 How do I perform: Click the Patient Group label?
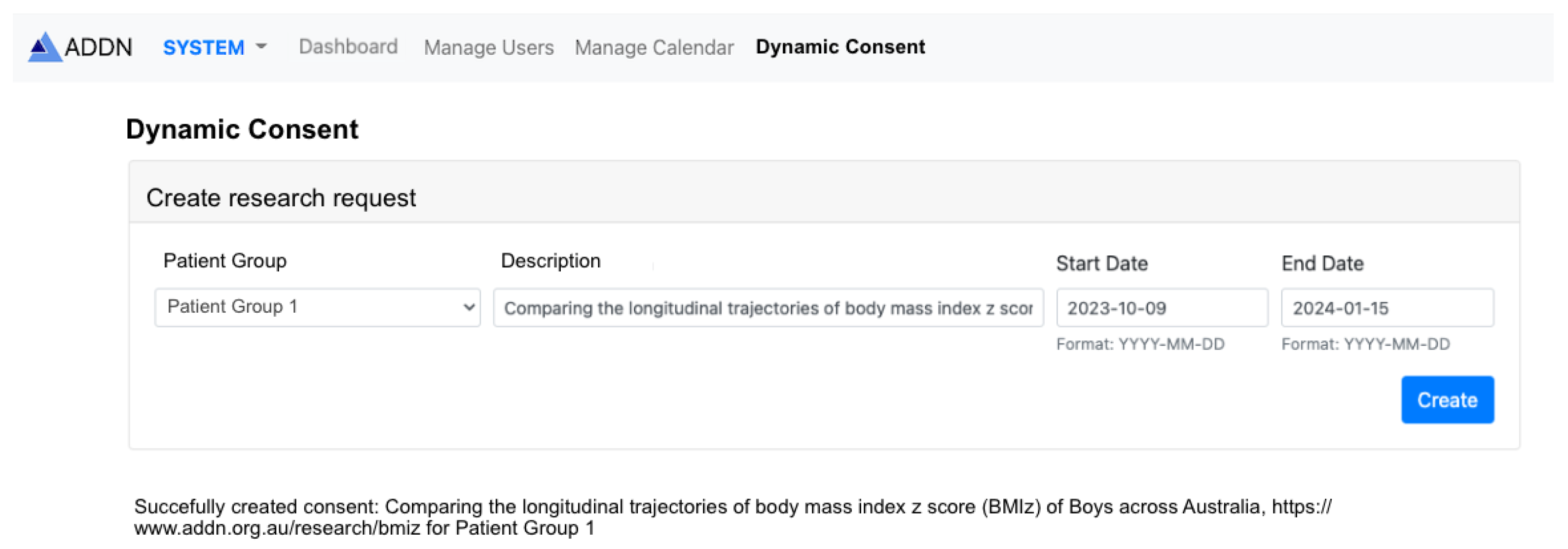click(x=224, y=261)
